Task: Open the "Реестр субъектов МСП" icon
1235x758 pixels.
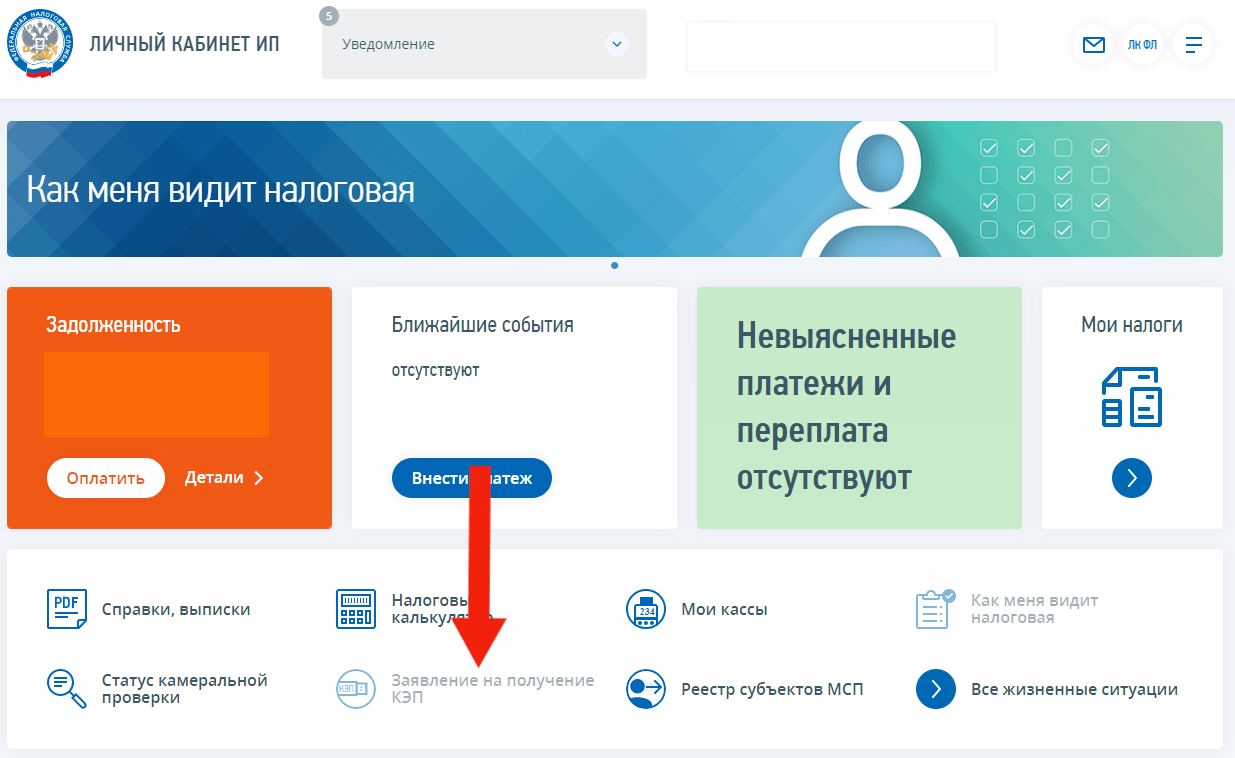Action: [x=645, y=688]
